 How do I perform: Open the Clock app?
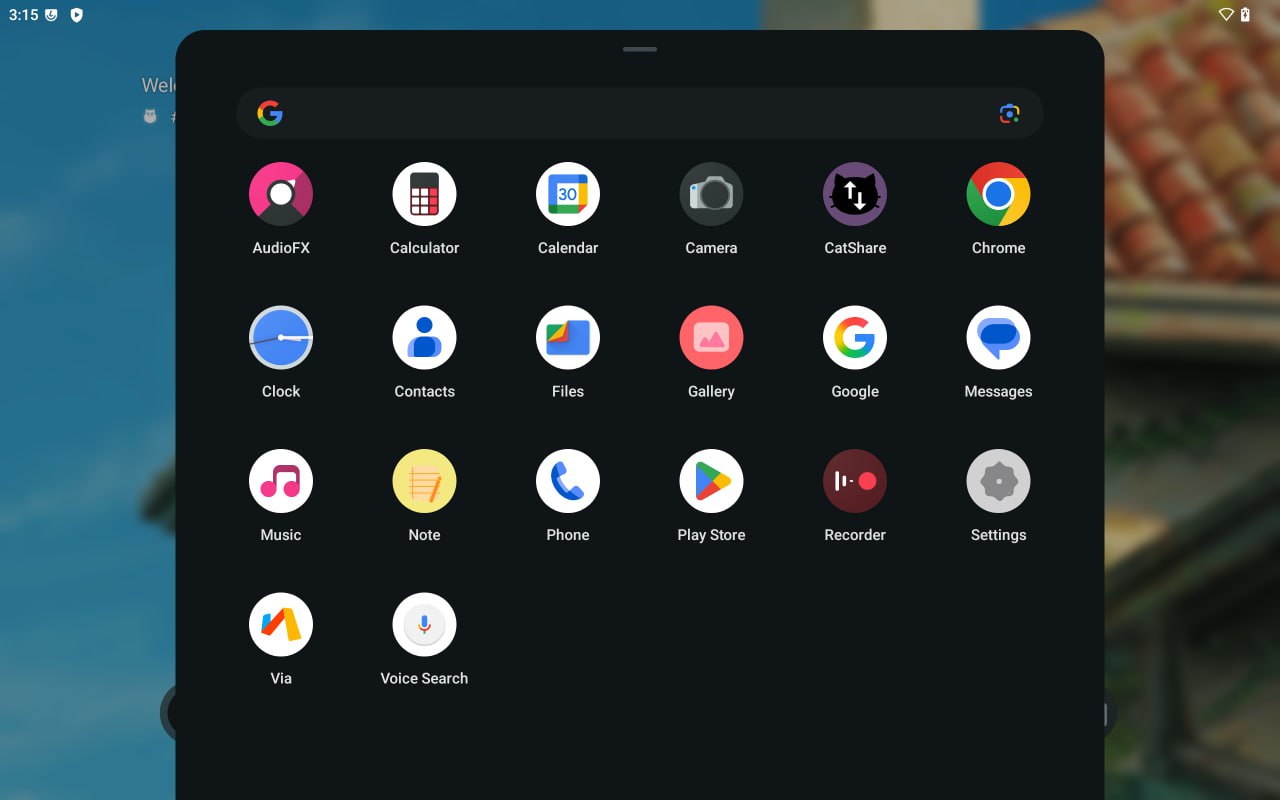[281, 338]
